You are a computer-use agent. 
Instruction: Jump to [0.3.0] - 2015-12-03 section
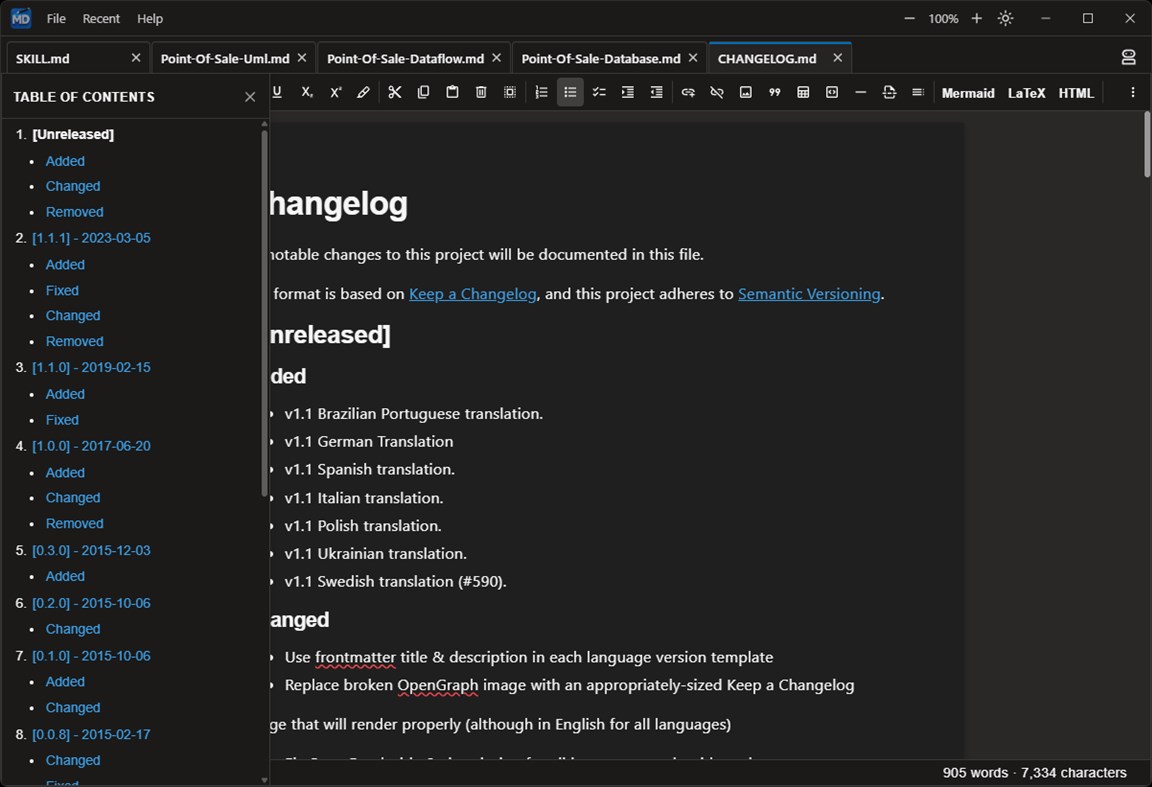(91, 550)
